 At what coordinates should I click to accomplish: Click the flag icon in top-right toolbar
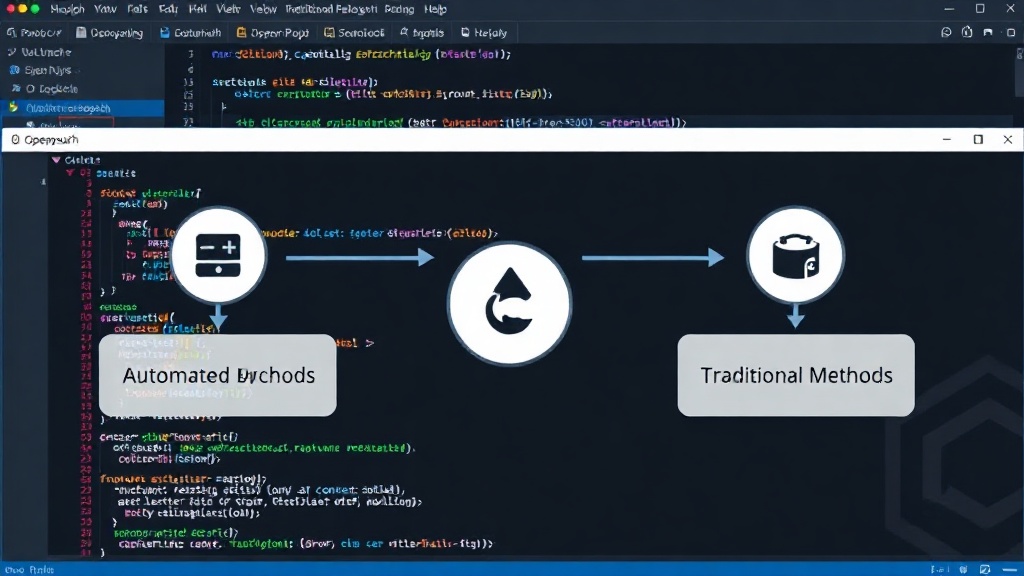pos(988,32)
